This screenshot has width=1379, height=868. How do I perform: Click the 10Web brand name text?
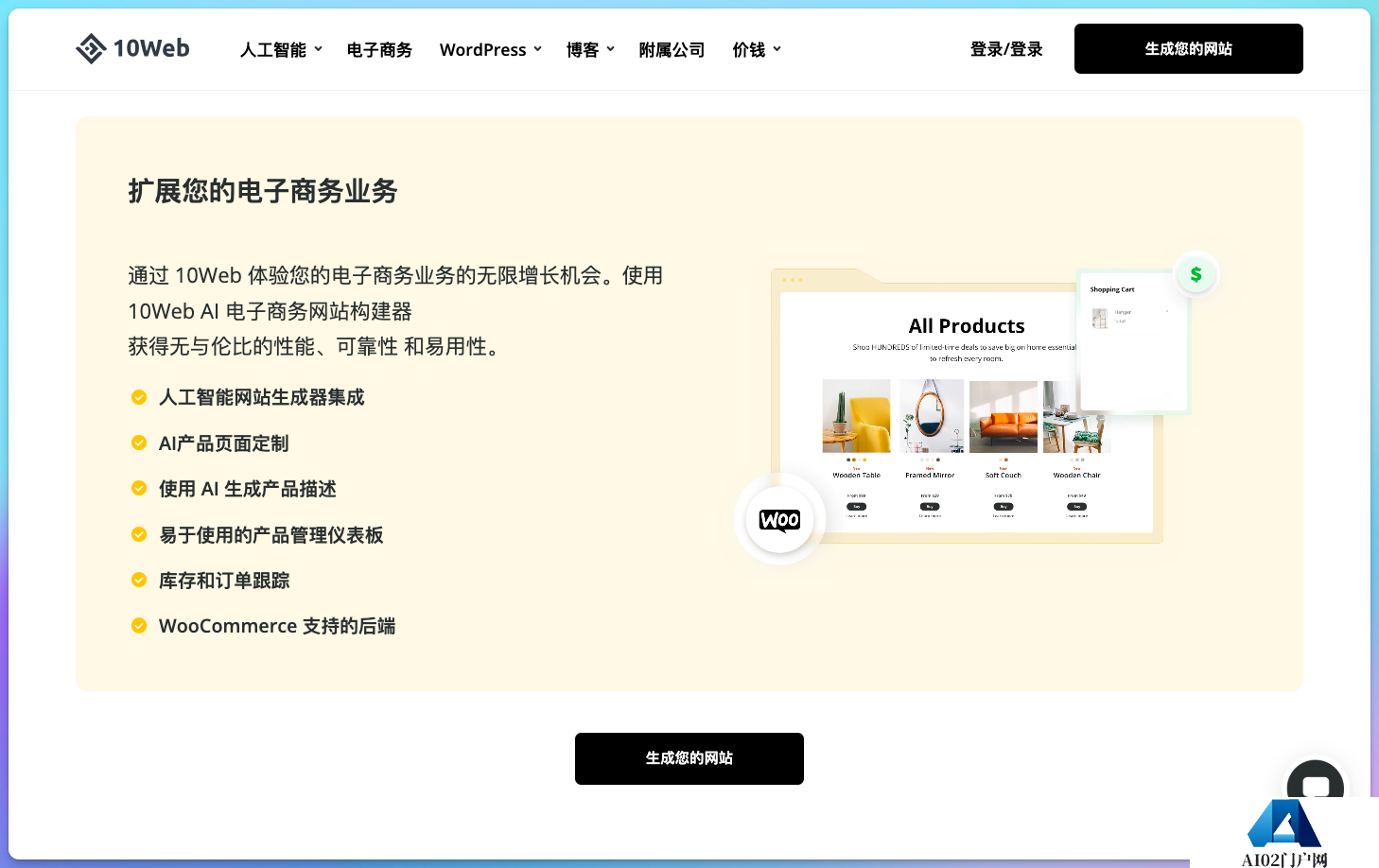151,48
